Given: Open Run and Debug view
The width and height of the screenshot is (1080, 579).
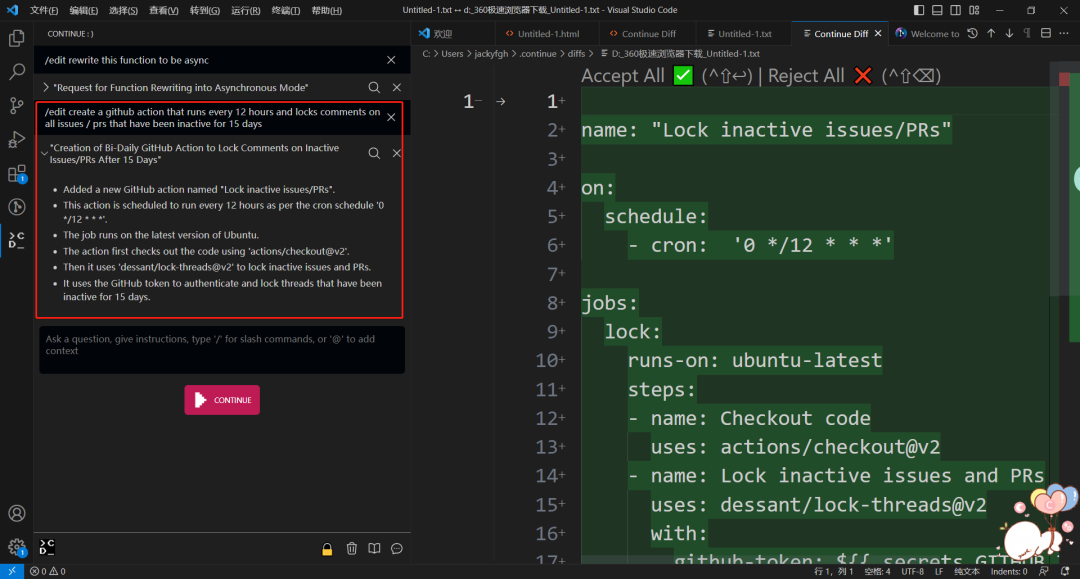Looking at the screenshot, I should coord(17,139).
